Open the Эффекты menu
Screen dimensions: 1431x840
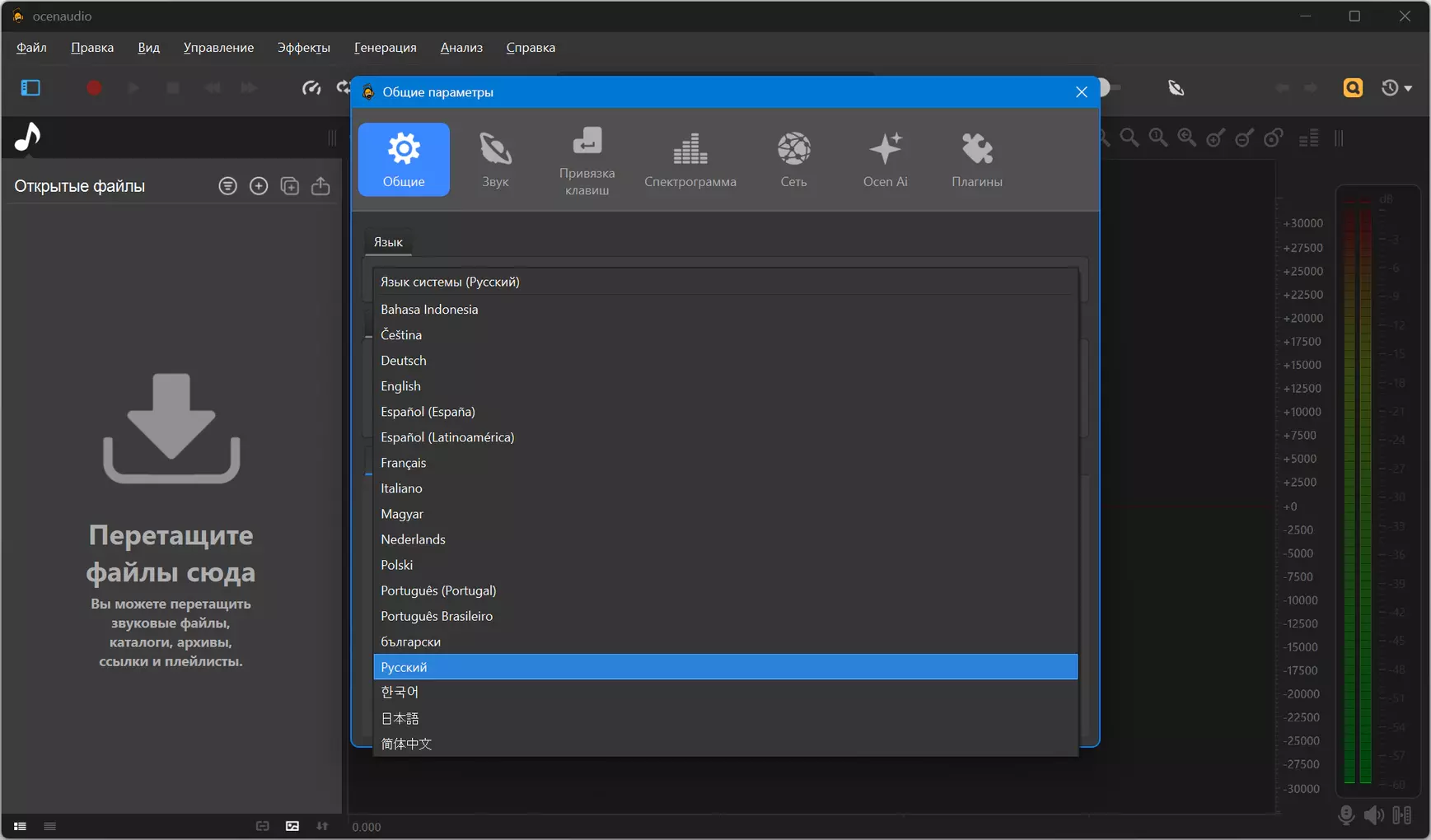[x=304, y=48]
